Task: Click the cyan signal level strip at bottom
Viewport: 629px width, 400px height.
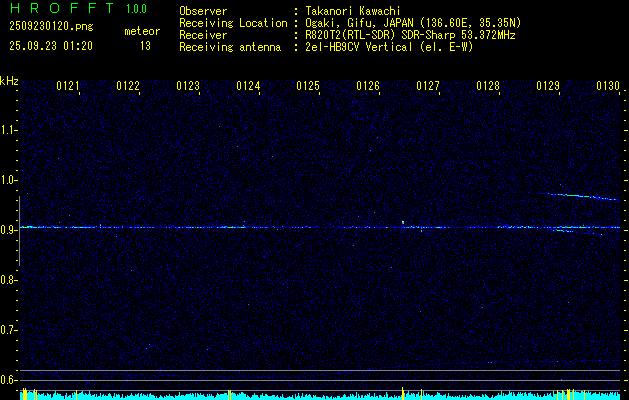Action: click(x=320, y=396)
